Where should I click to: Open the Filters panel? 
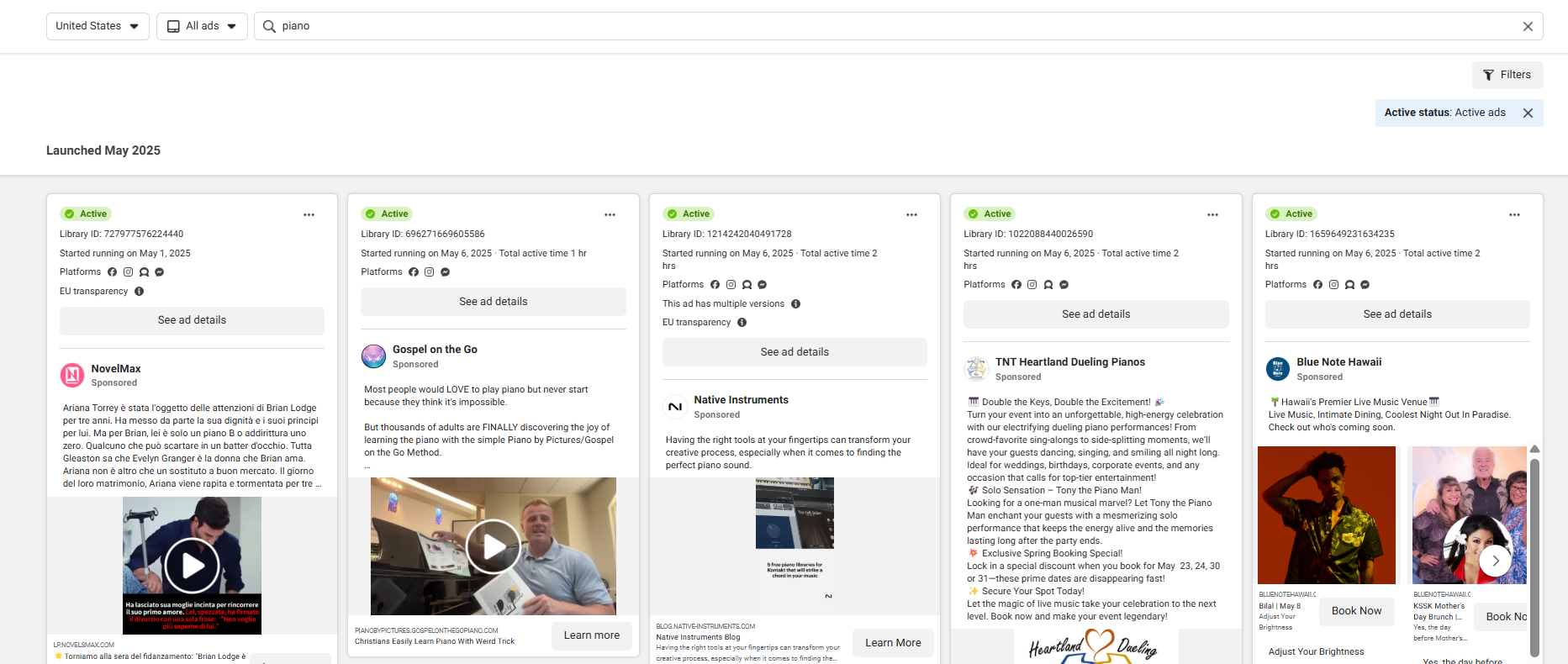click(x=1507, y=75)
